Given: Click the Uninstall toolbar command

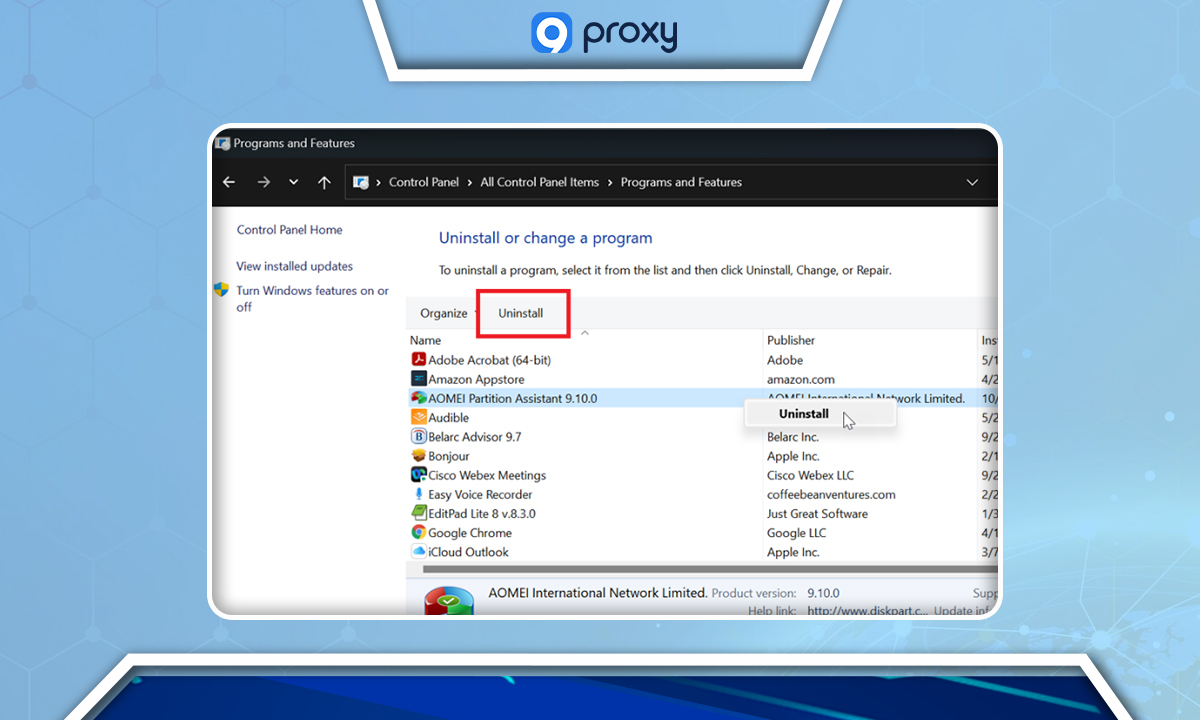Looking at the screenshot, I should pyautogui.click(x=522, y=313).
